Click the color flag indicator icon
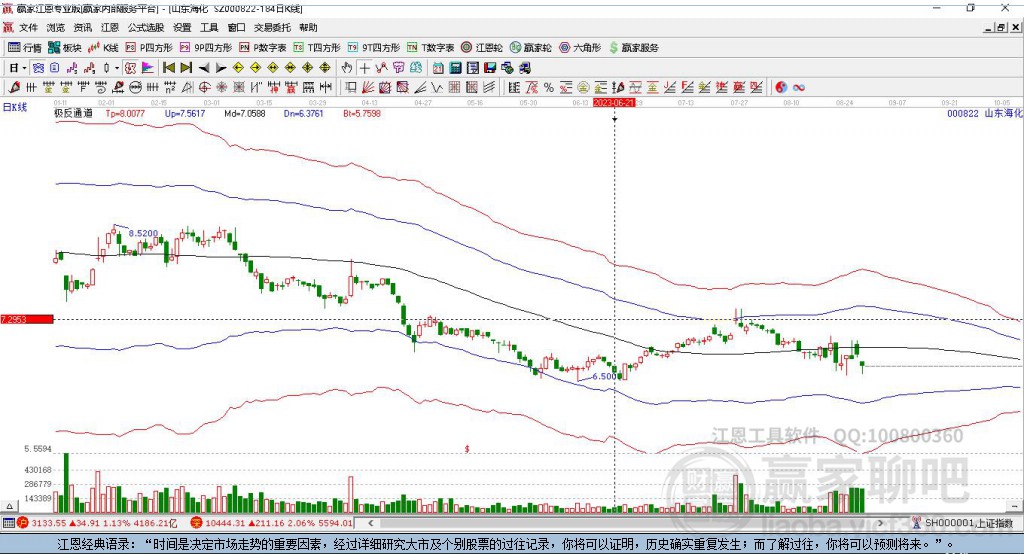The width and height of the screenshot is (1024, 554). tap(148, 68)
